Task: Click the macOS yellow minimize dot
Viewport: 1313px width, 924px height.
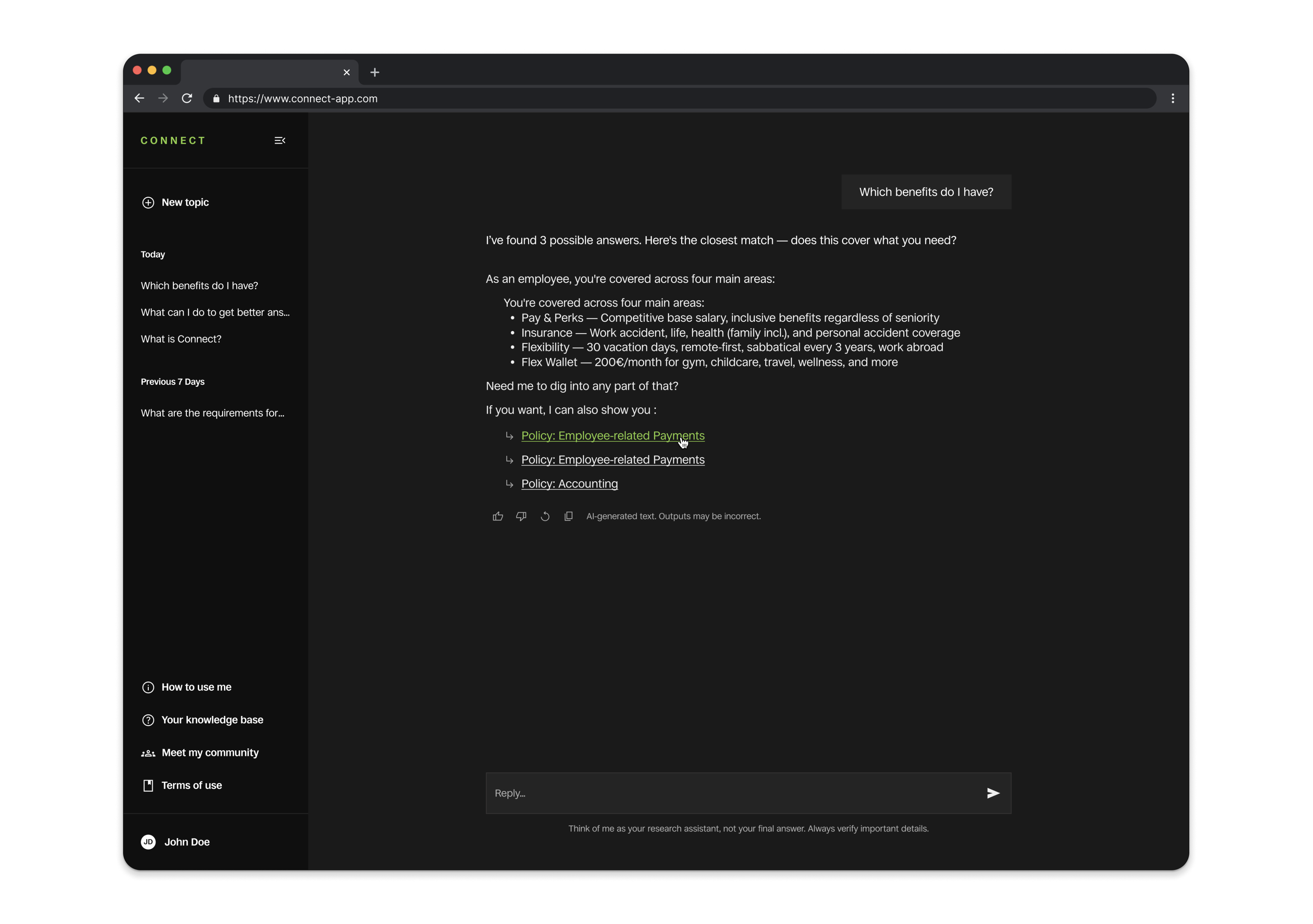Action: 152,70
